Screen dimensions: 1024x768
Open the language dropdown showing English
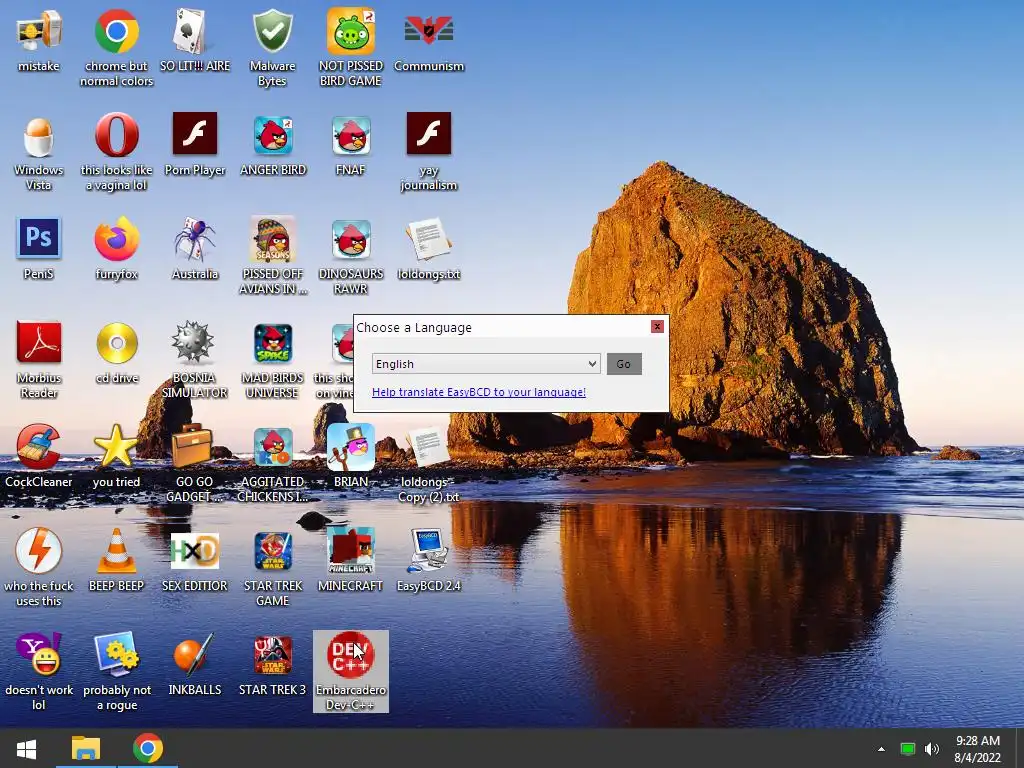pyautogui.click(x=486, y=364)
